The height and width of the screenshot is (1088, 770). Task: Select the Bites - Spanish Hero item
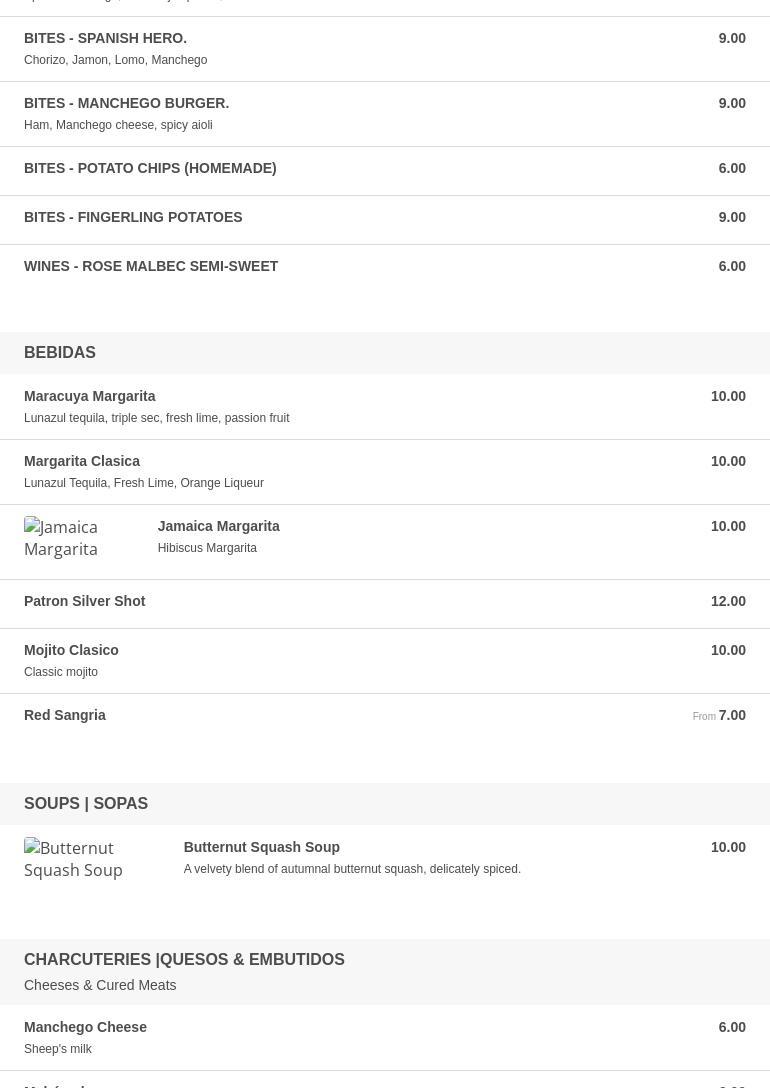385,49
